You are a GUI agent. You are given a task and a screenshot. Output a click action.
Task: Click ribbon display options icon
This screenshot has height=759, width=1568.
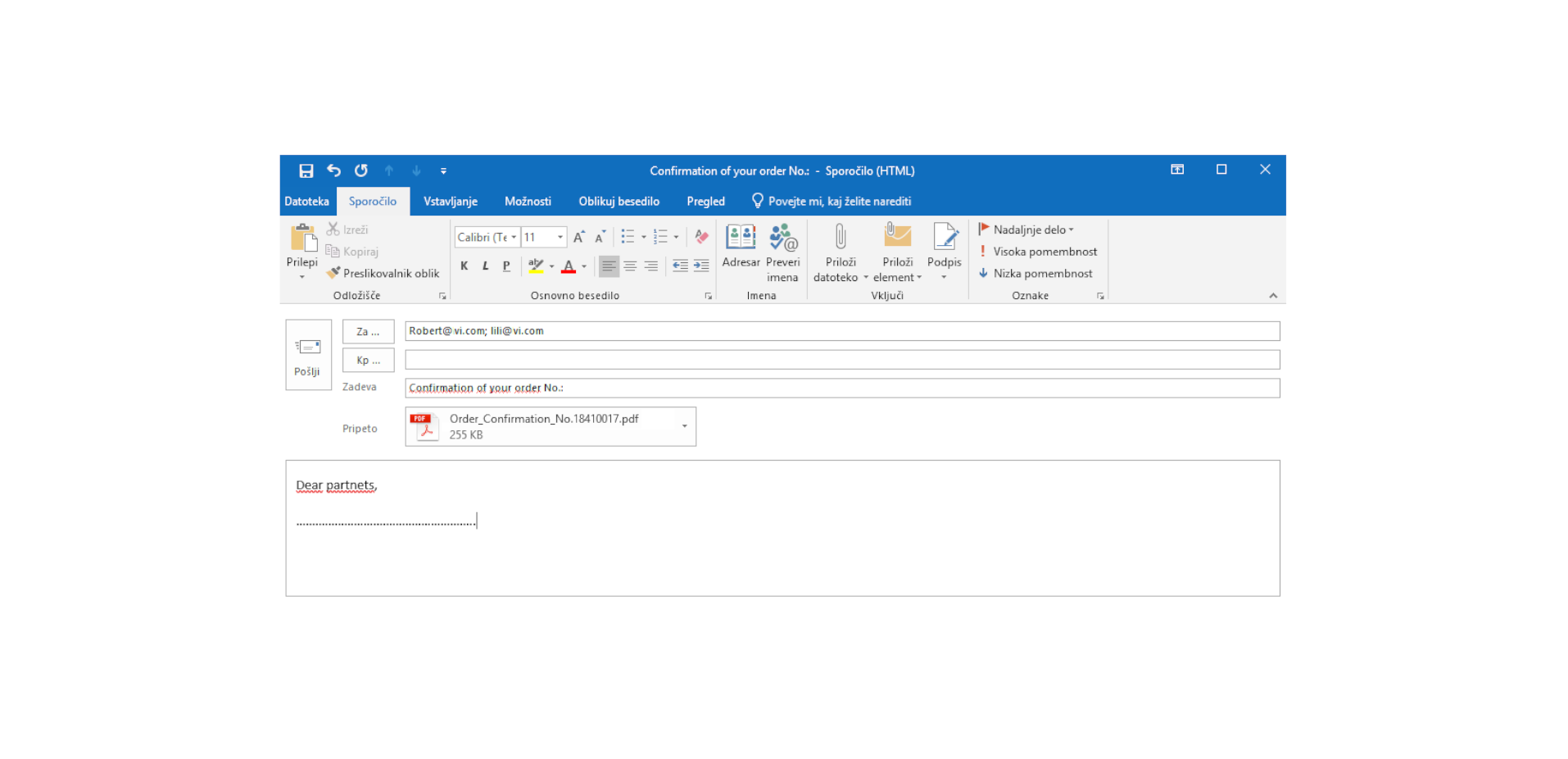click(1177, 170)
